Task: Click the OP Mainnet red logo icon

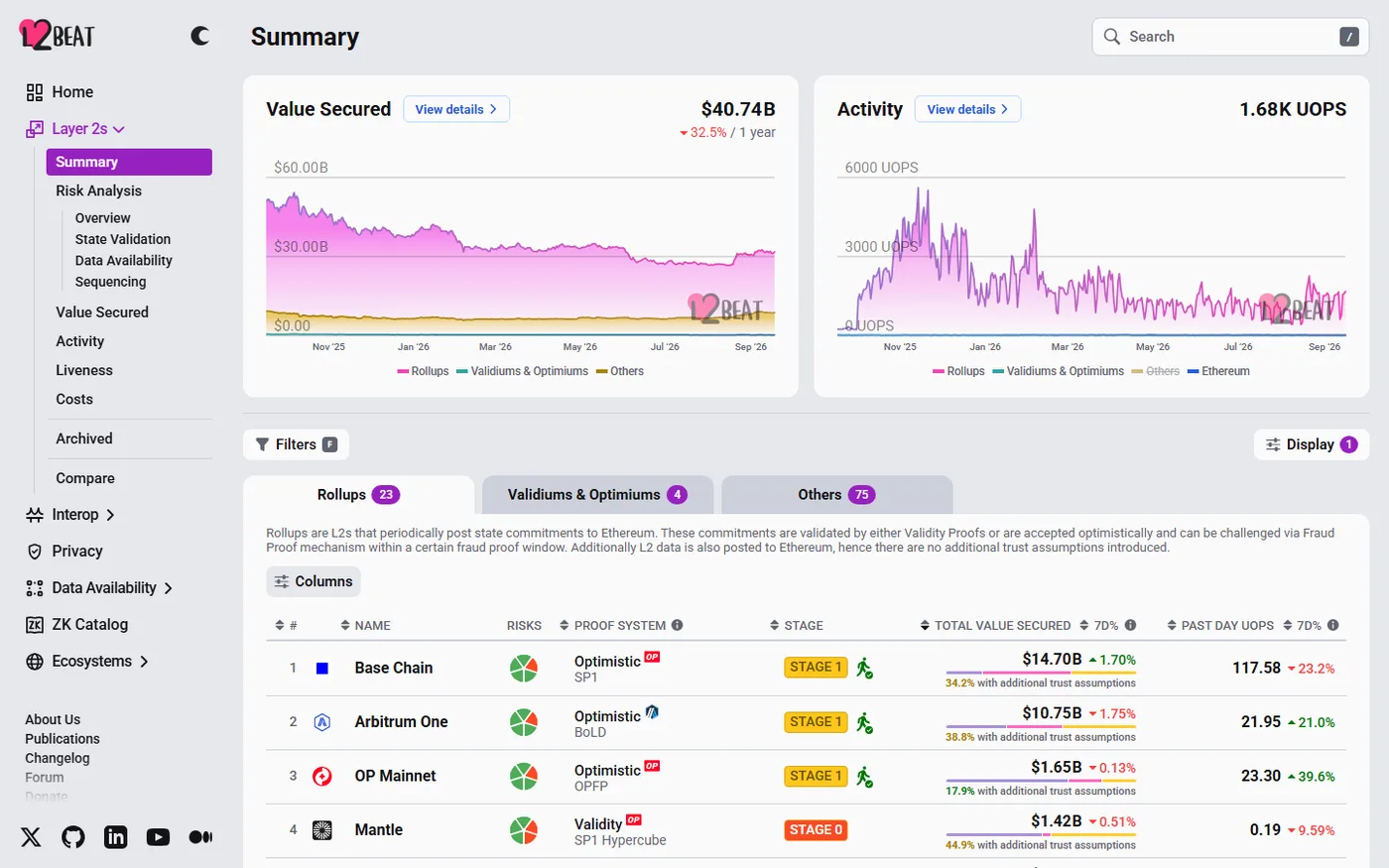Action: tap(322, 777)
